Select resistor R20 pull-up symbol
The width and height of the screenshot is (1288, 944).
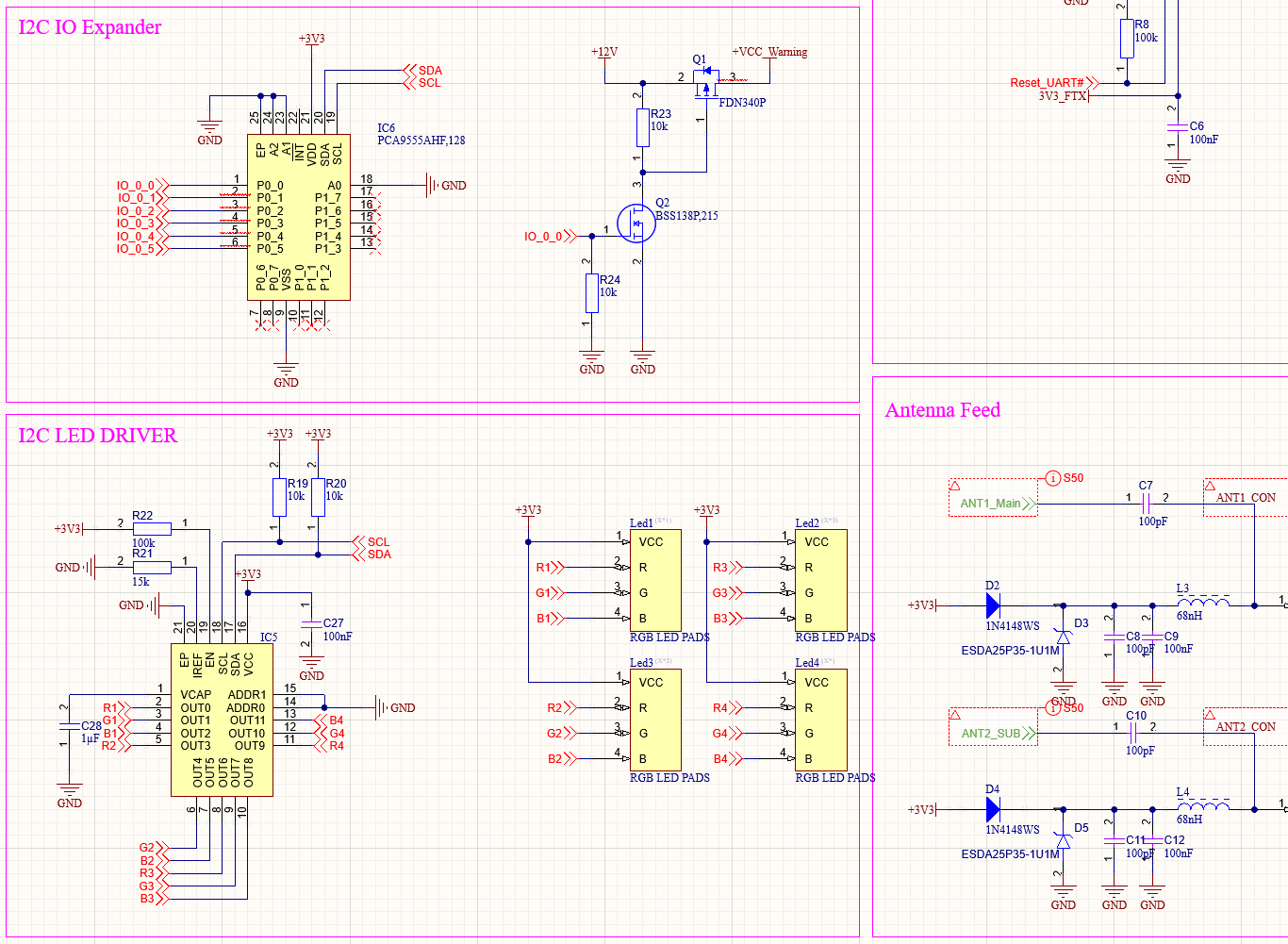[x=319, y=497]
